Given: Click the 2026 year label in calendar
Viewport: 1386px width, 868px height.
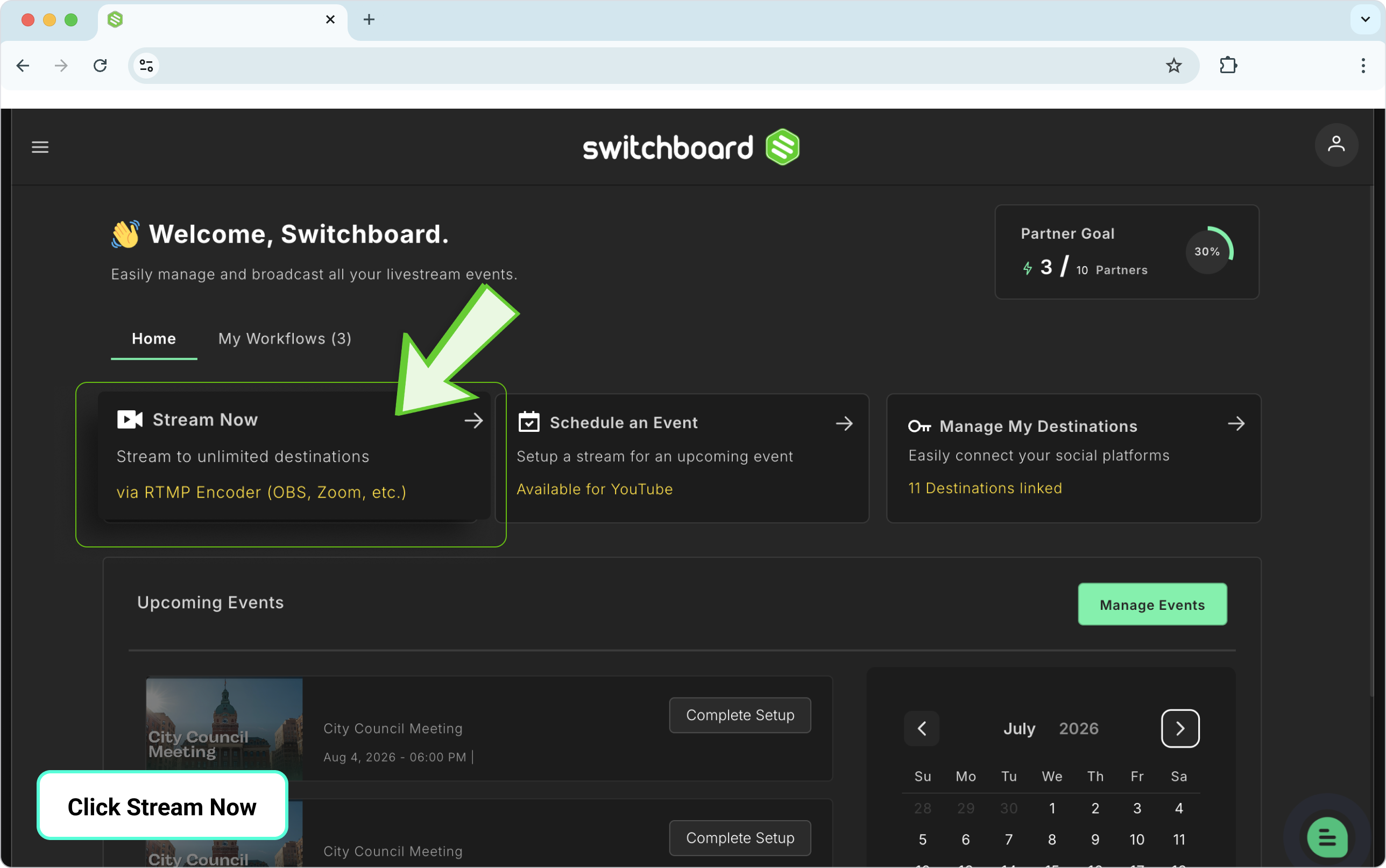Looking at the screenshot, I should click(1078, 729).
